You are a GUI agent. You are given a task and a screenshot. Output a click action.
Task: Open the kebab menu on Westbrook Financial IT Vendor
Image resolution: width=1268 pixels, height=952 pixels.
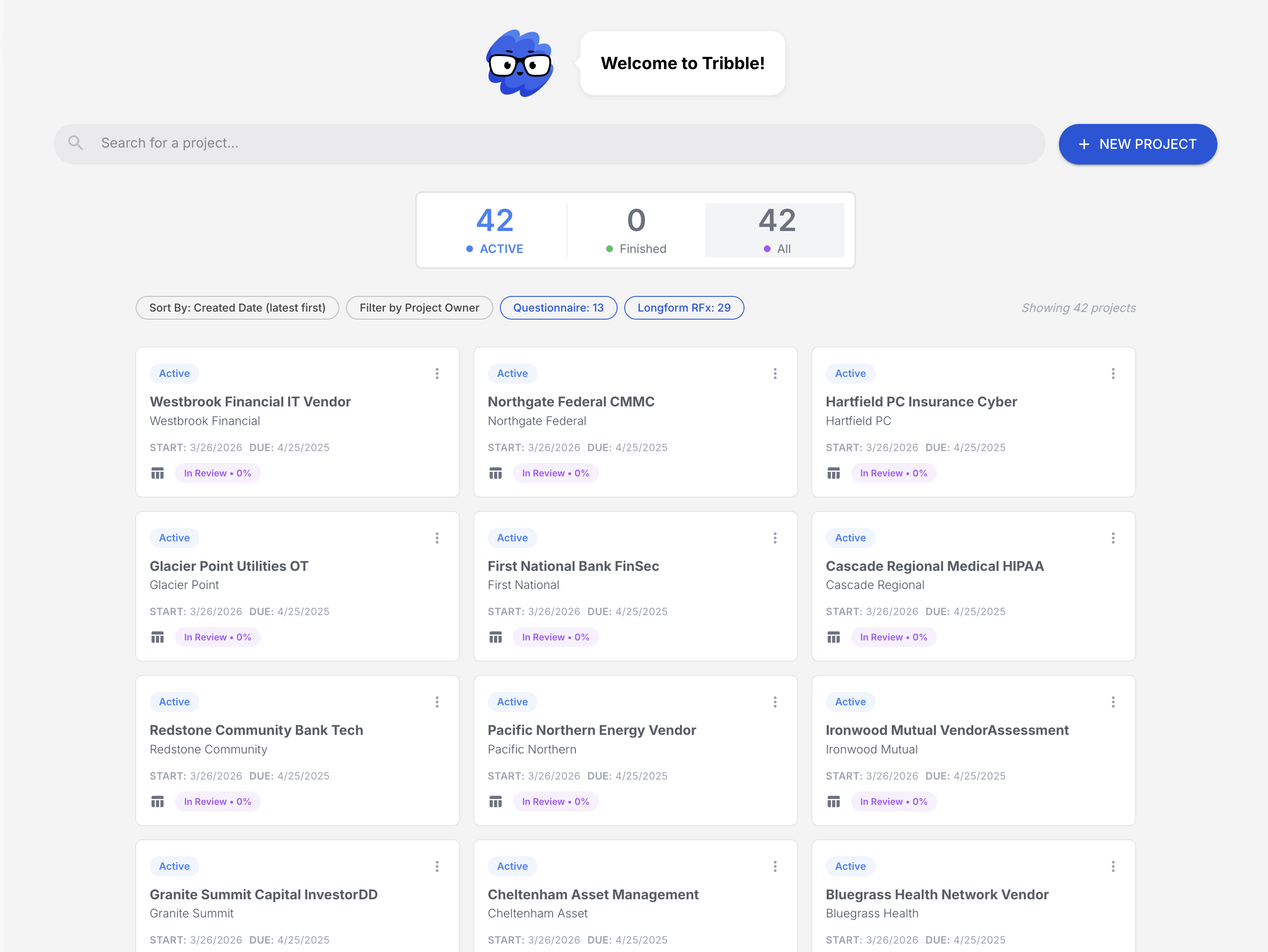(438, 374)
